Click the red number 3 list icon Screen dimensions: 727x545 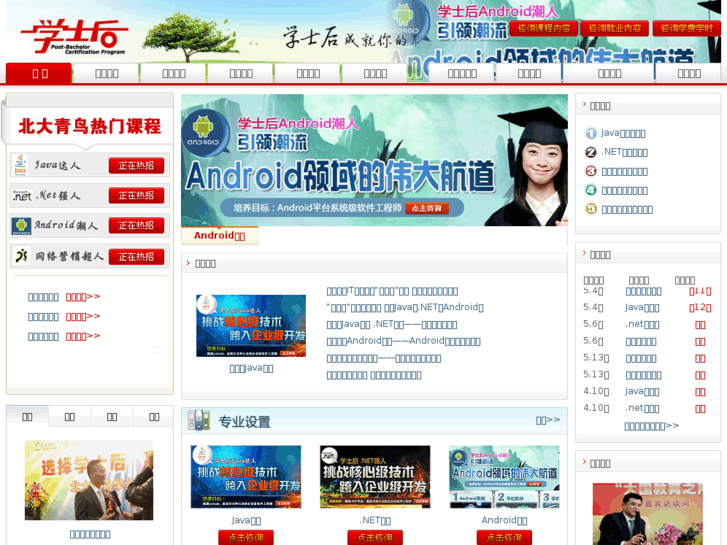pos(591,171)
